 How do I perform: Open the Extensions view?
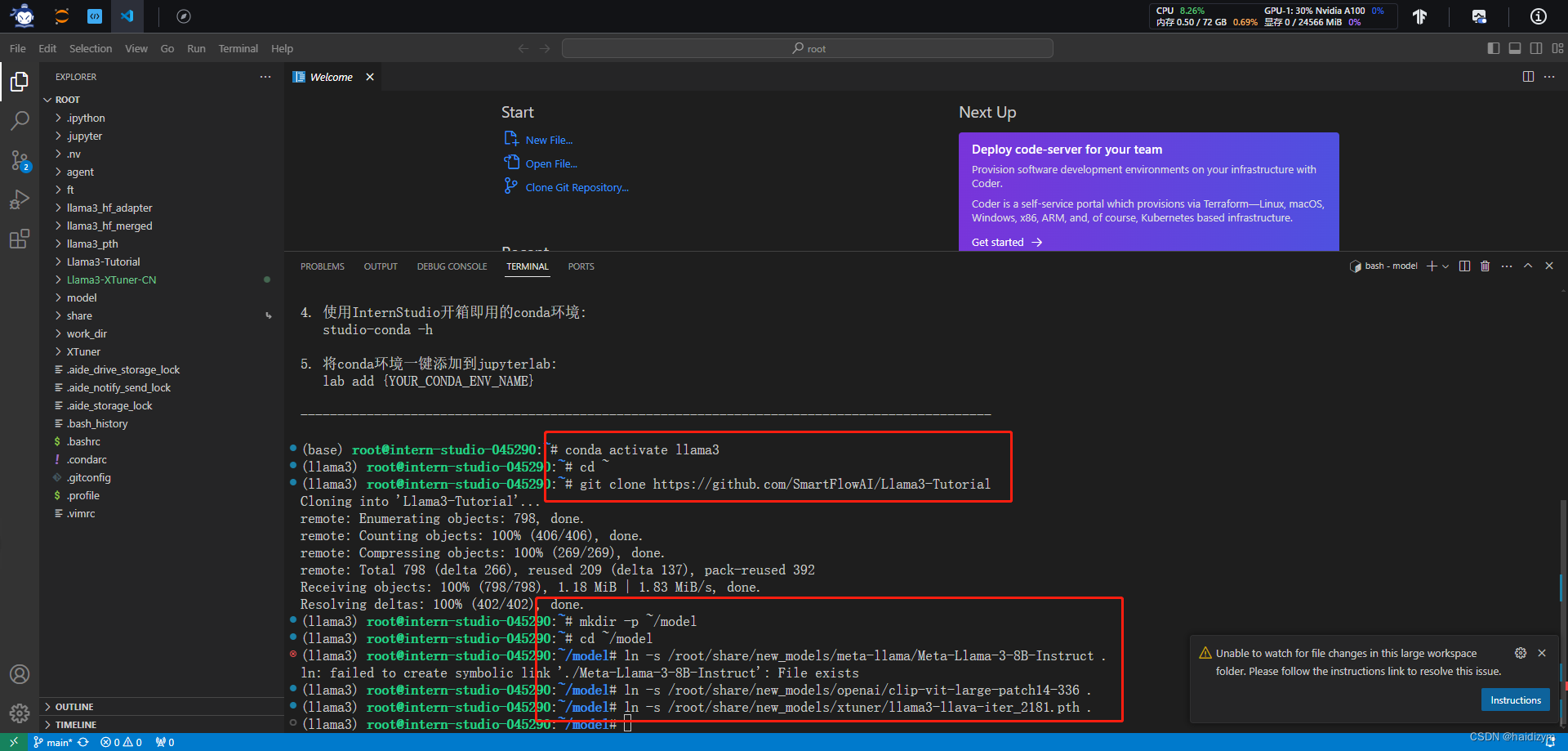coord(20,239)
